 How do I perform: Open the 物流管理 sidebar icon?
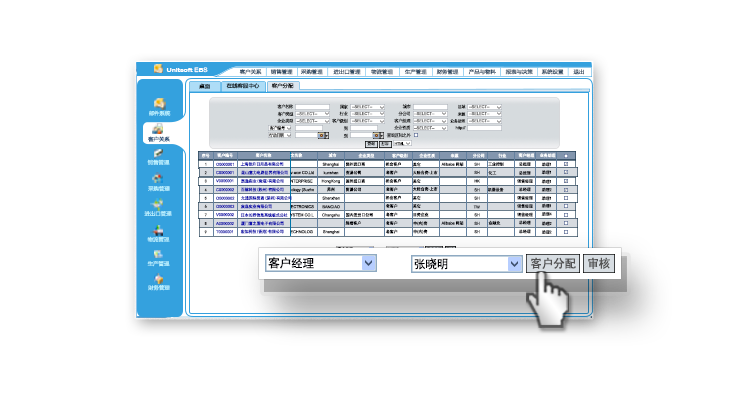point(160,233)
